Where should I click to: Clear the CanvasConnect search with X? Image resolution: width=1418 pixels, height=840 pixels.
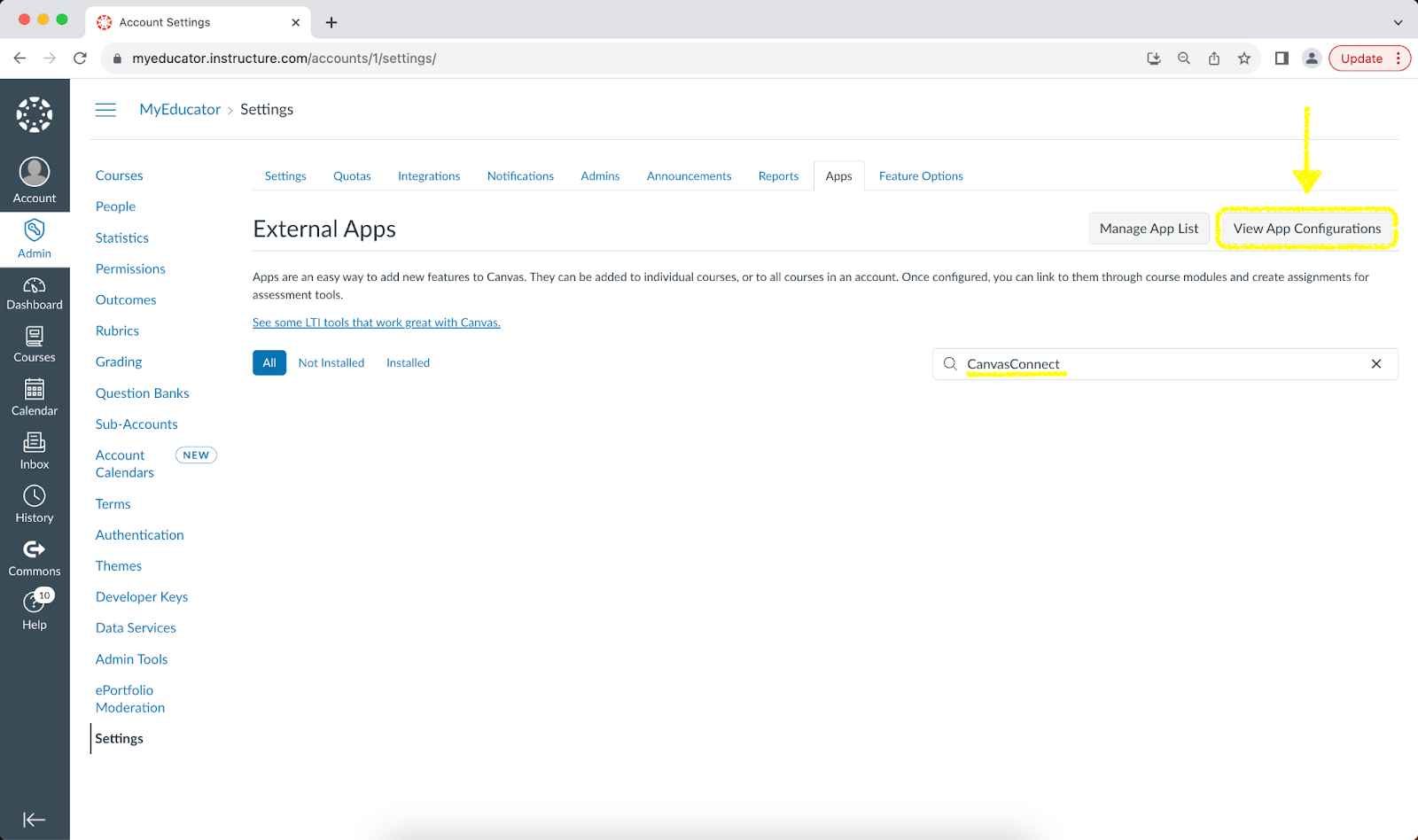(1376, 364)
